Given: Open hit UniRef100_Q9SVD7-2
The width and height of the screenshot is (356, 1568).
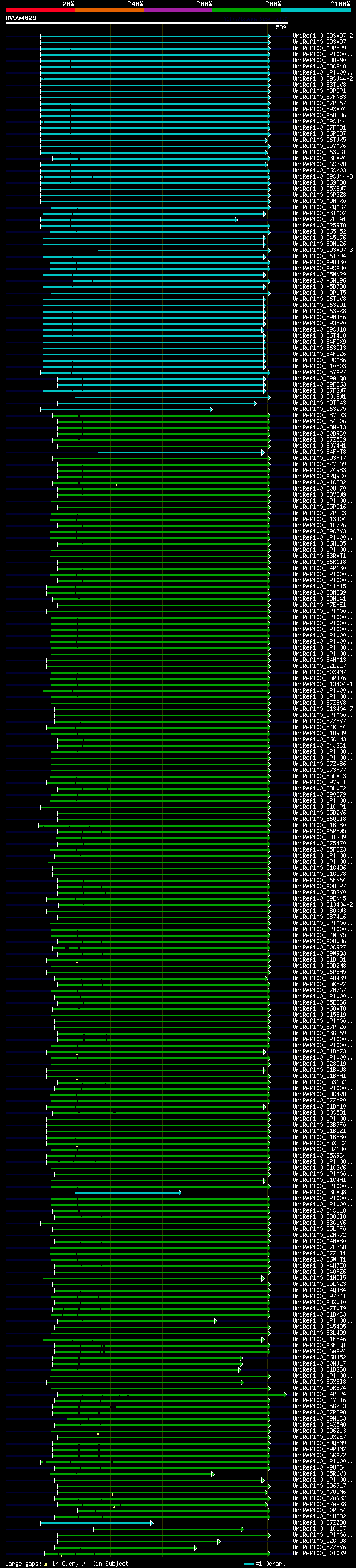Looking at the screenshot, I should coord(323,36).
